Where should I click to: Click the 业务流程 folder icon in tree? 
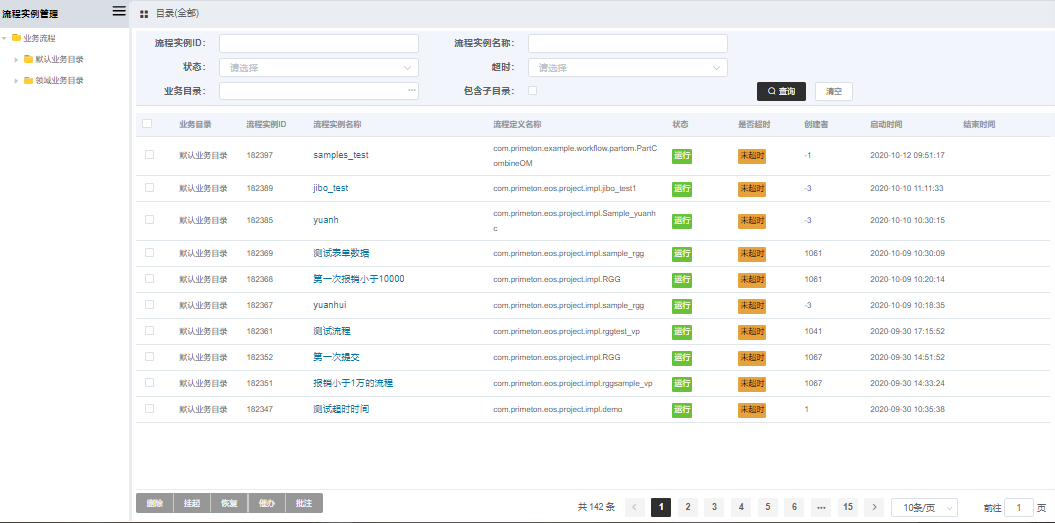pos(16,38)
